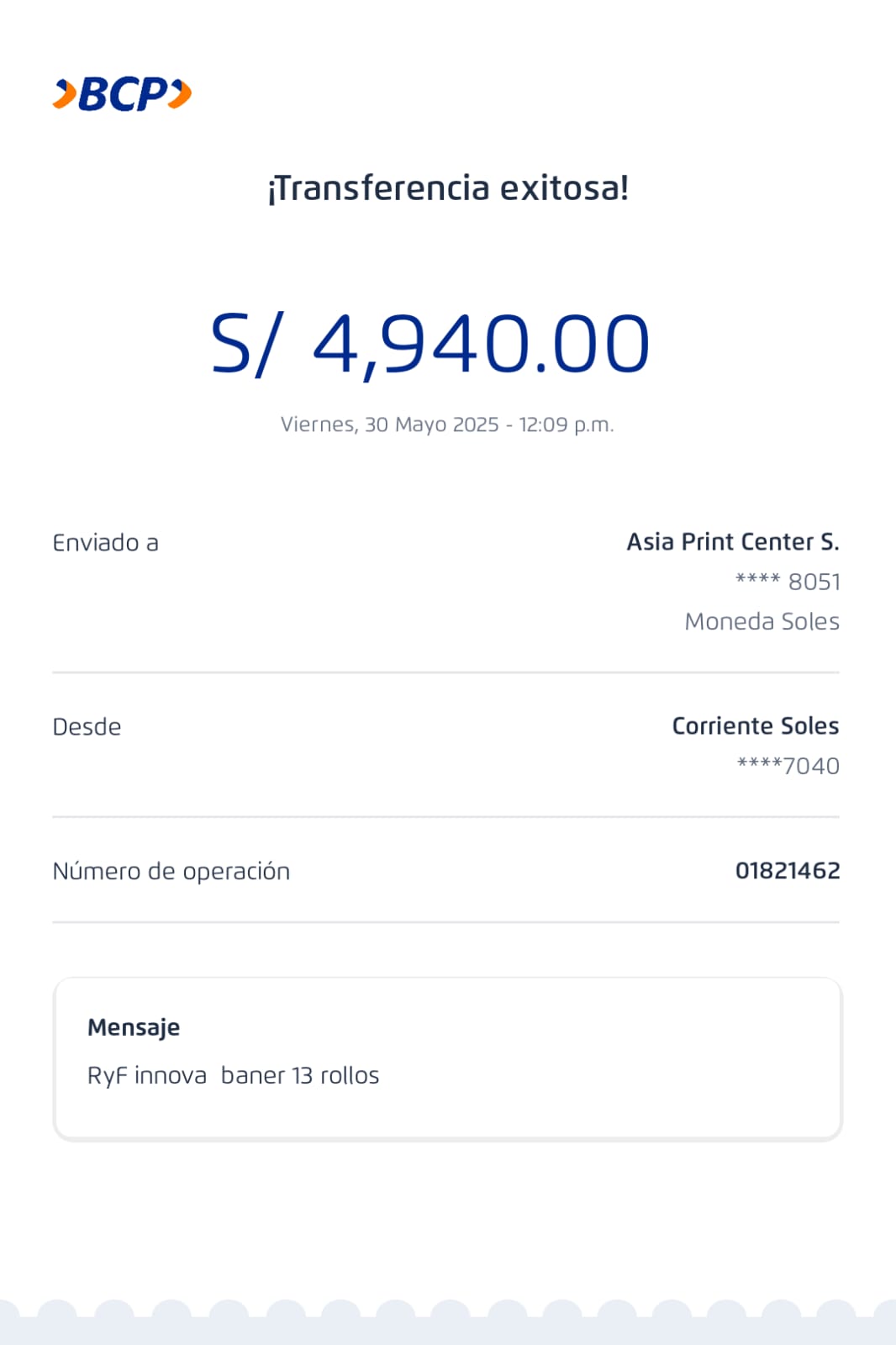Click the Moneda Soles text
The width and height of the screenshot is (896, 1345).
pos(762,621)
